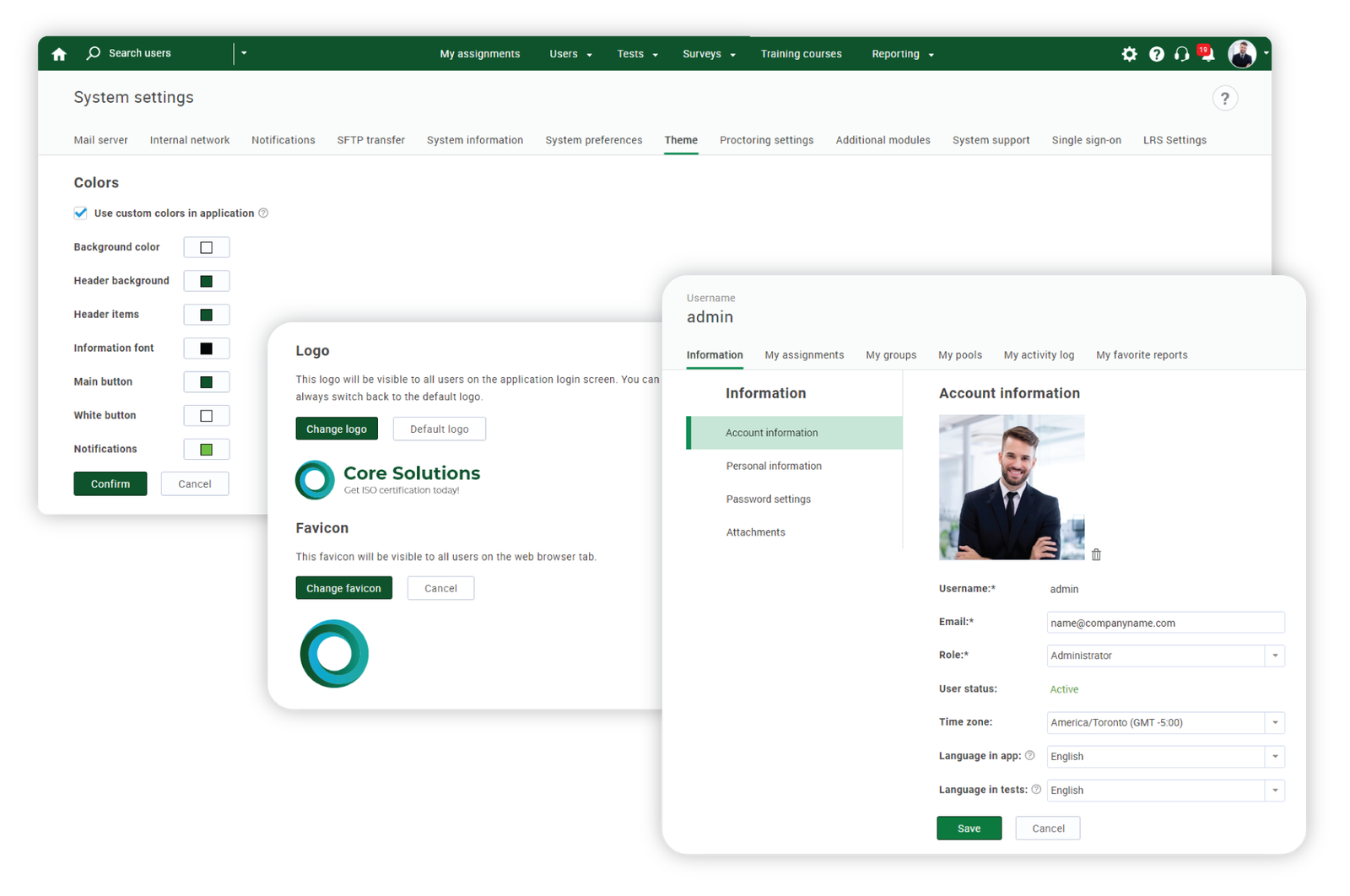Open the Time zone dropdown

click(x=1274, y=723)
